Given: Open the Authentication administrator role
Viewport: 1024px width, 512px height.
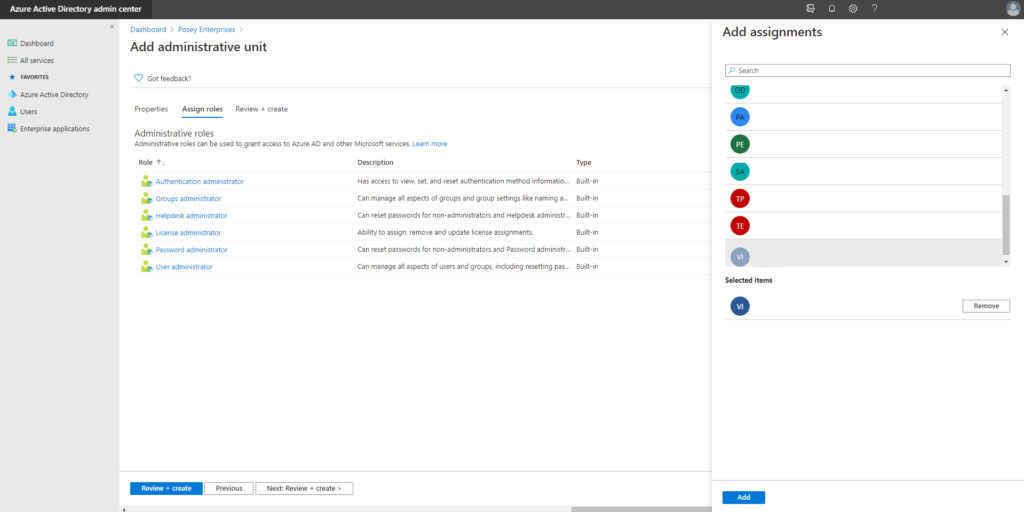Looking at the screenshot, I should pyautogui.click(x=199, y=182).
